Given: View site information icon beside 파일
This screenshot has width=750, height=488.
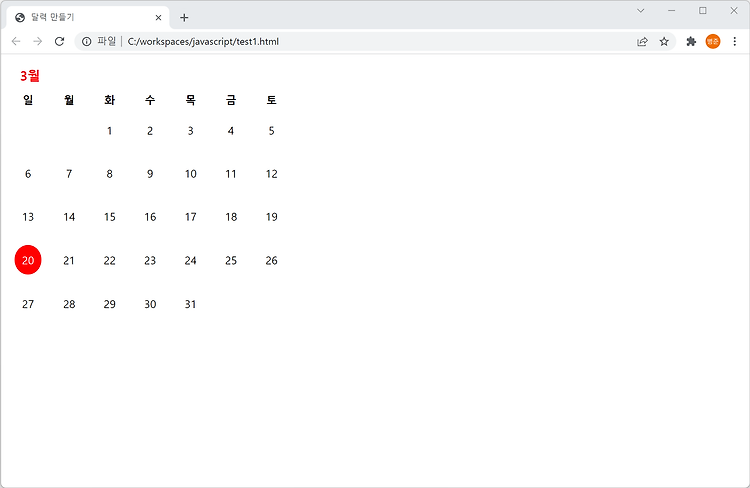Looking at the screenshot, I should tap(87, 42).
